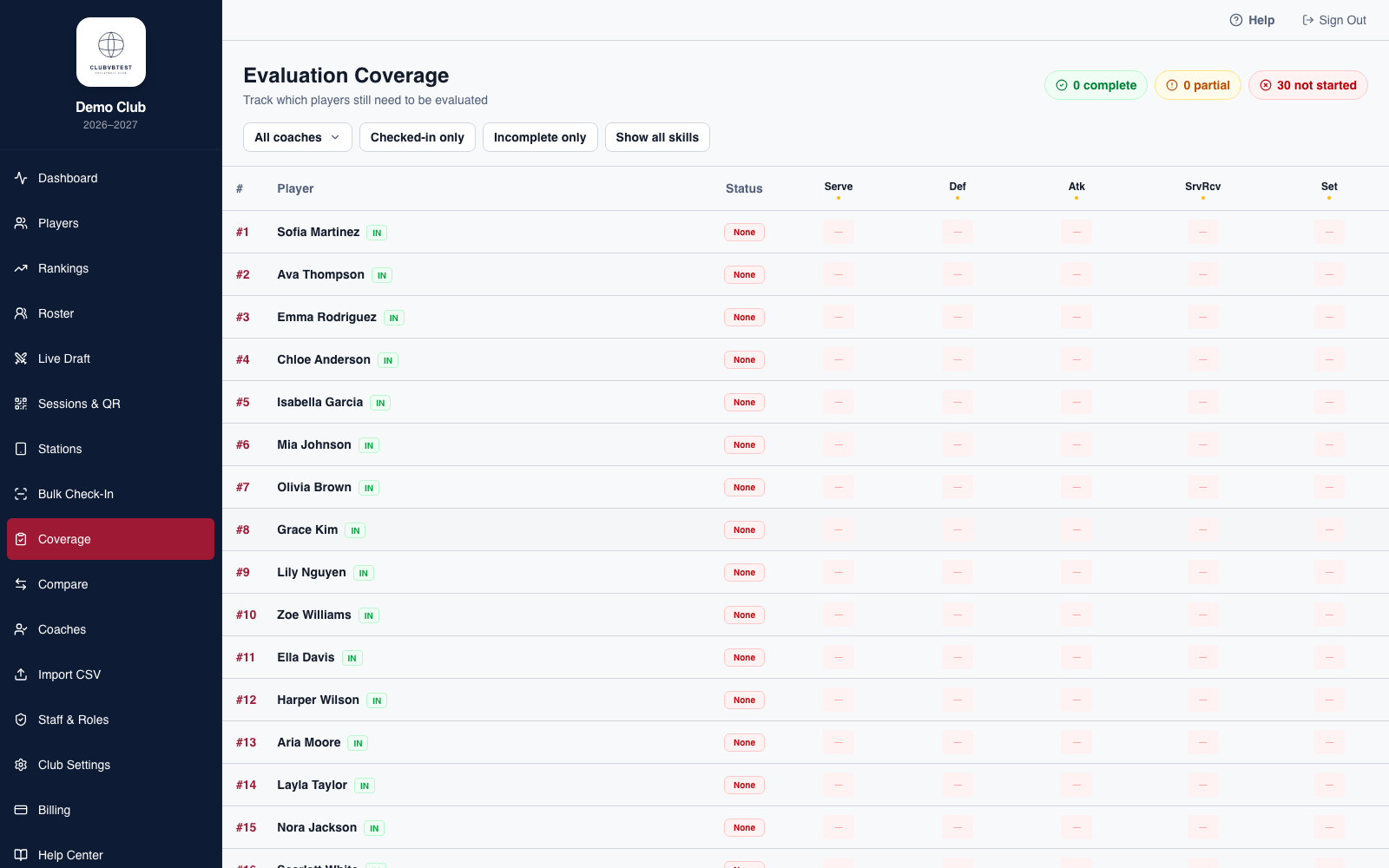Click None status for Nora Jackson
This screenshot has height=868, width=1389.
744,827
